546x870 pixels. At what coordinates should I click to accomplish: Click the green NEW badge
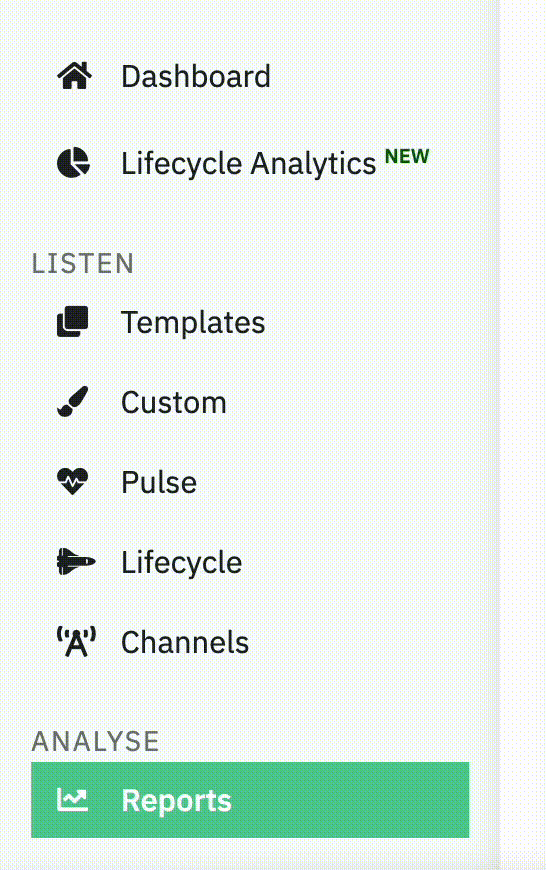point(407,156)
